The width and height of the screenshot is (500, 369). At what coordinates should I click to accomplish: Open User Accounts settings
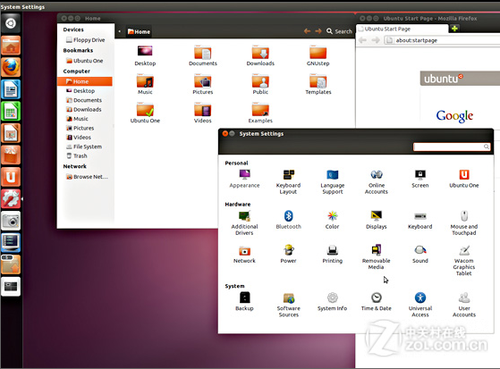point(464,305)
